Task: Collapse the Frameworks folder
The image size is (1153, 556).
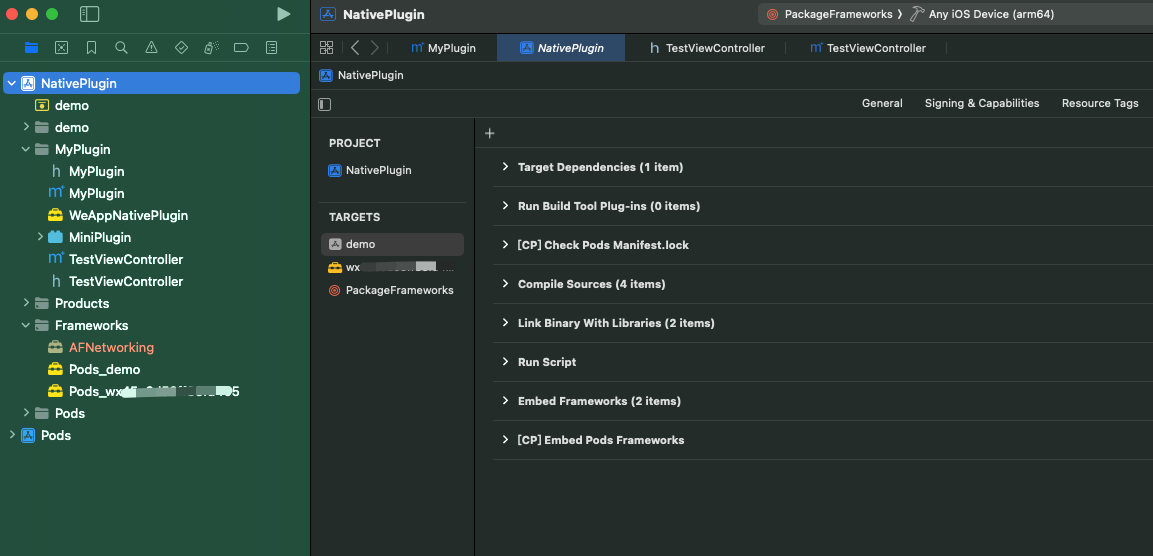Action: (26, 325)
